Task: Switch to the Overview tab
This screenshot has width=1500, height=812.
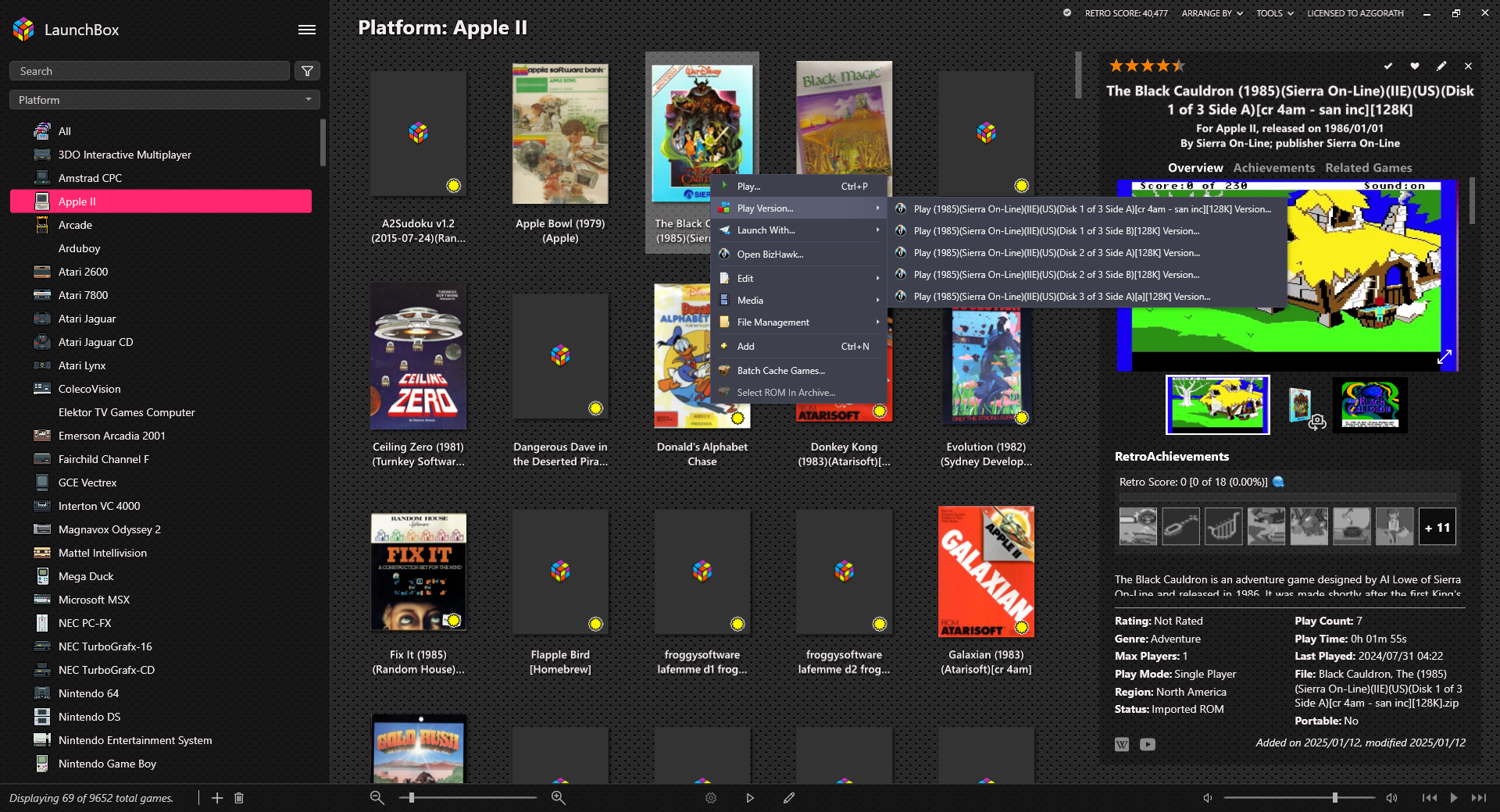Action: pyautogui.click(x=1195, y=168)
